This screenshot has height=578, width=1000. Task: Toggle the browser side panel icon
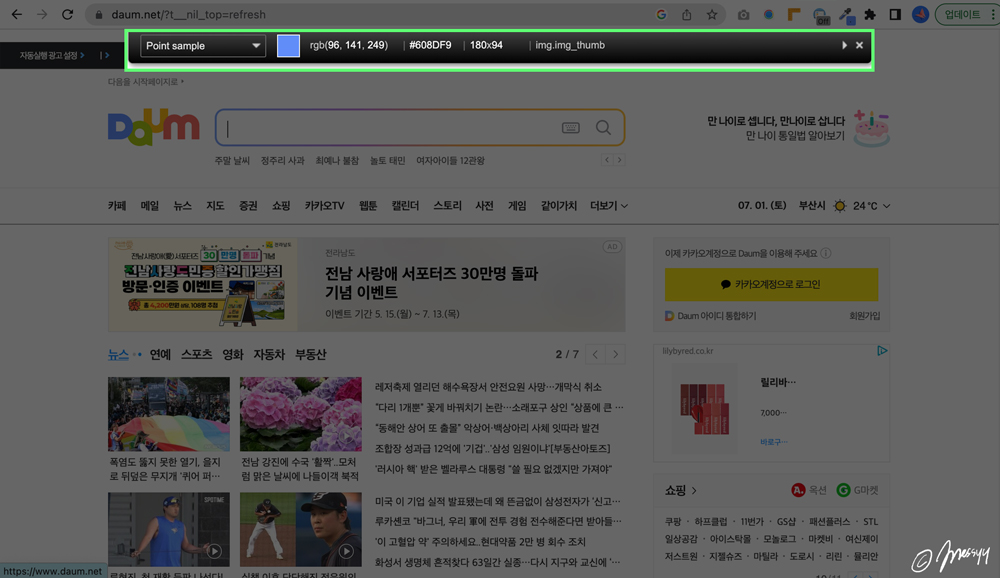click(x=895, y=14)
